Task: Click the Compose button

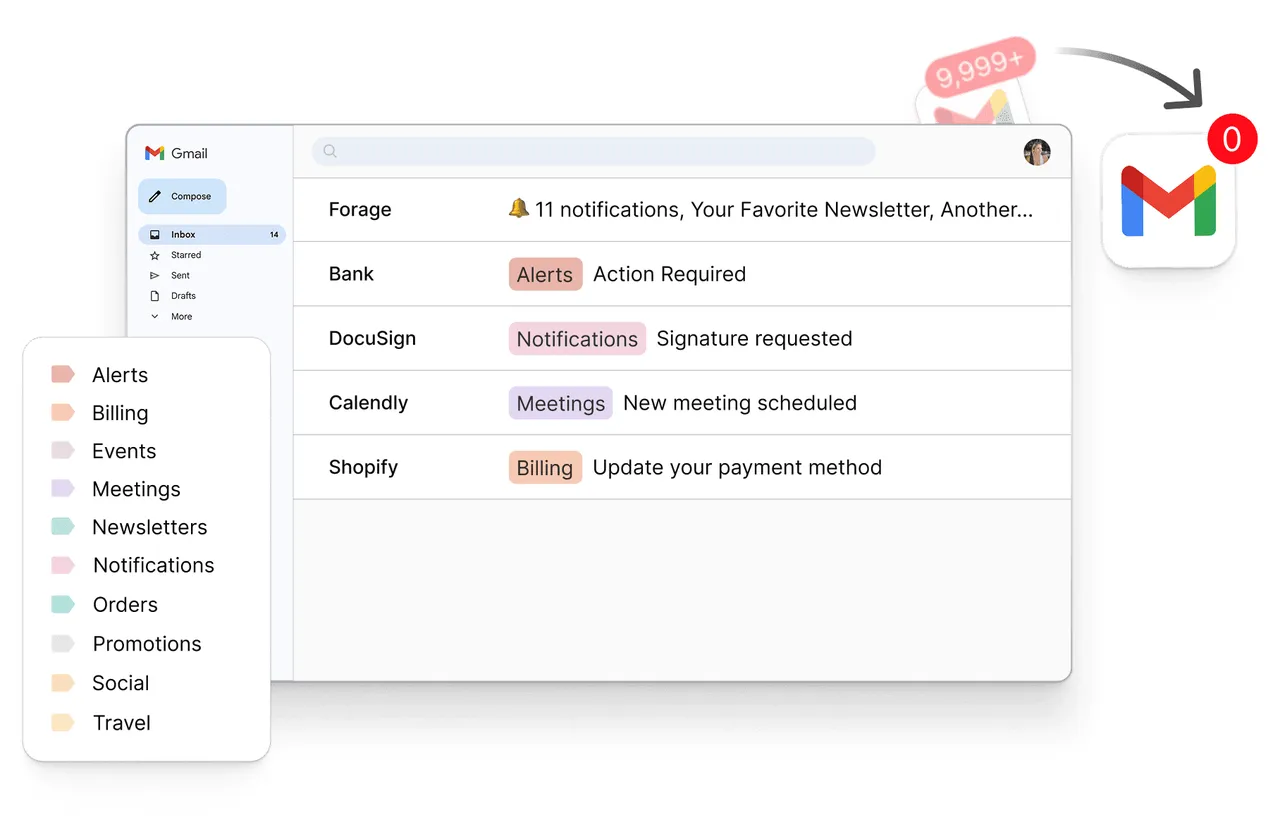Action: pos(182,197)
